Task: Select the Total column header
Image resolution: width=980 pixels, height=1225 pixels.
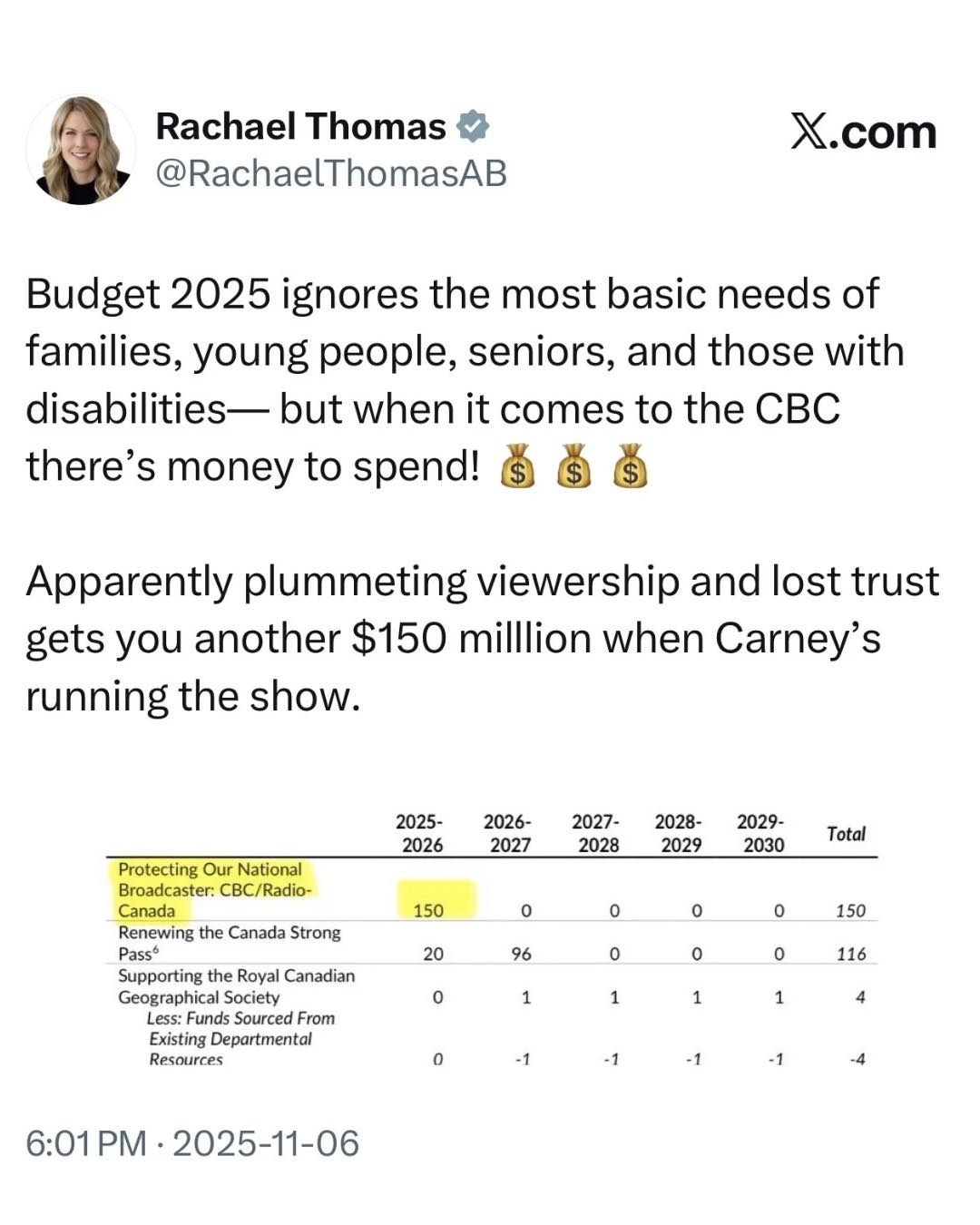Action: pos(846,834)
